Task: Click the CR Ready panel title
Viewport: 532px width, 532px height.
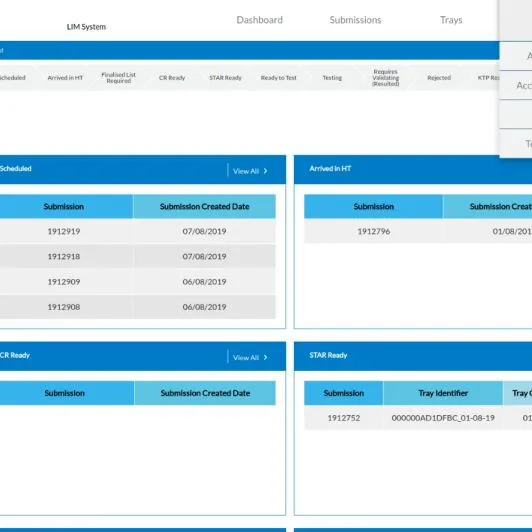Action: click(15, 355)
